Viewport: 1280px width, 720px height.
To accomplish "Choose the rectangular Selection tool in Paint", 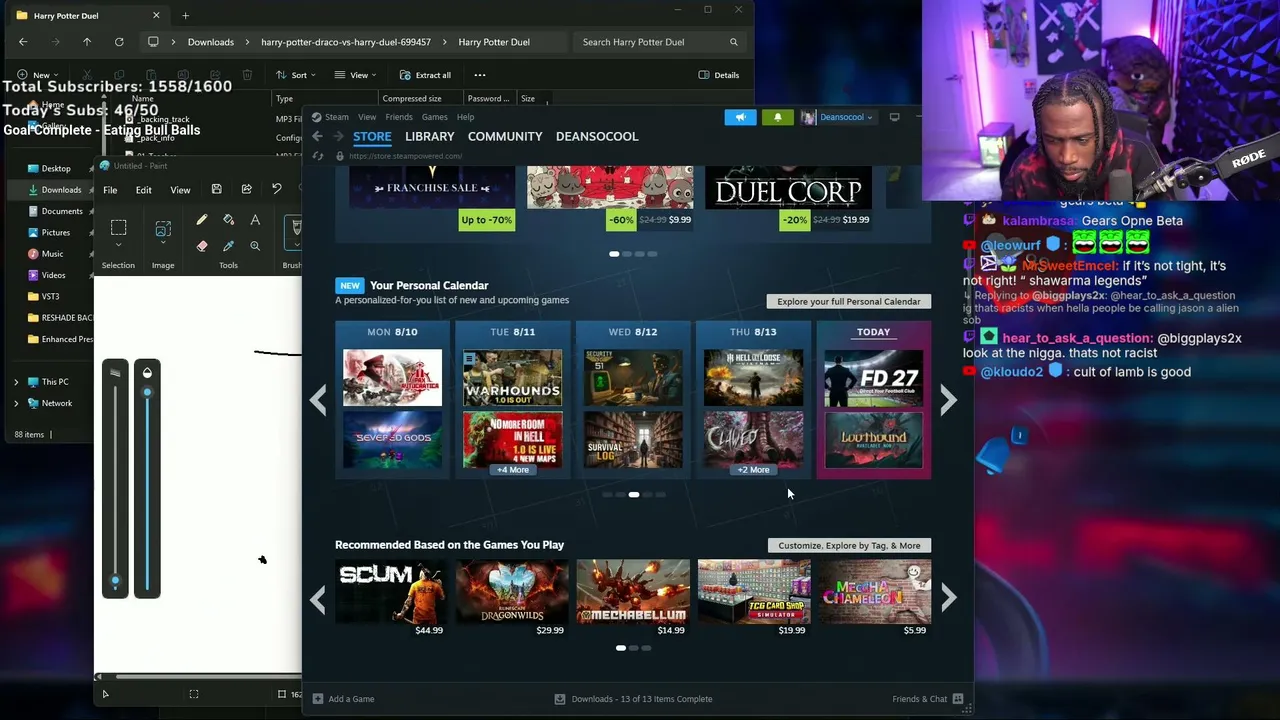I will (118, 227).
